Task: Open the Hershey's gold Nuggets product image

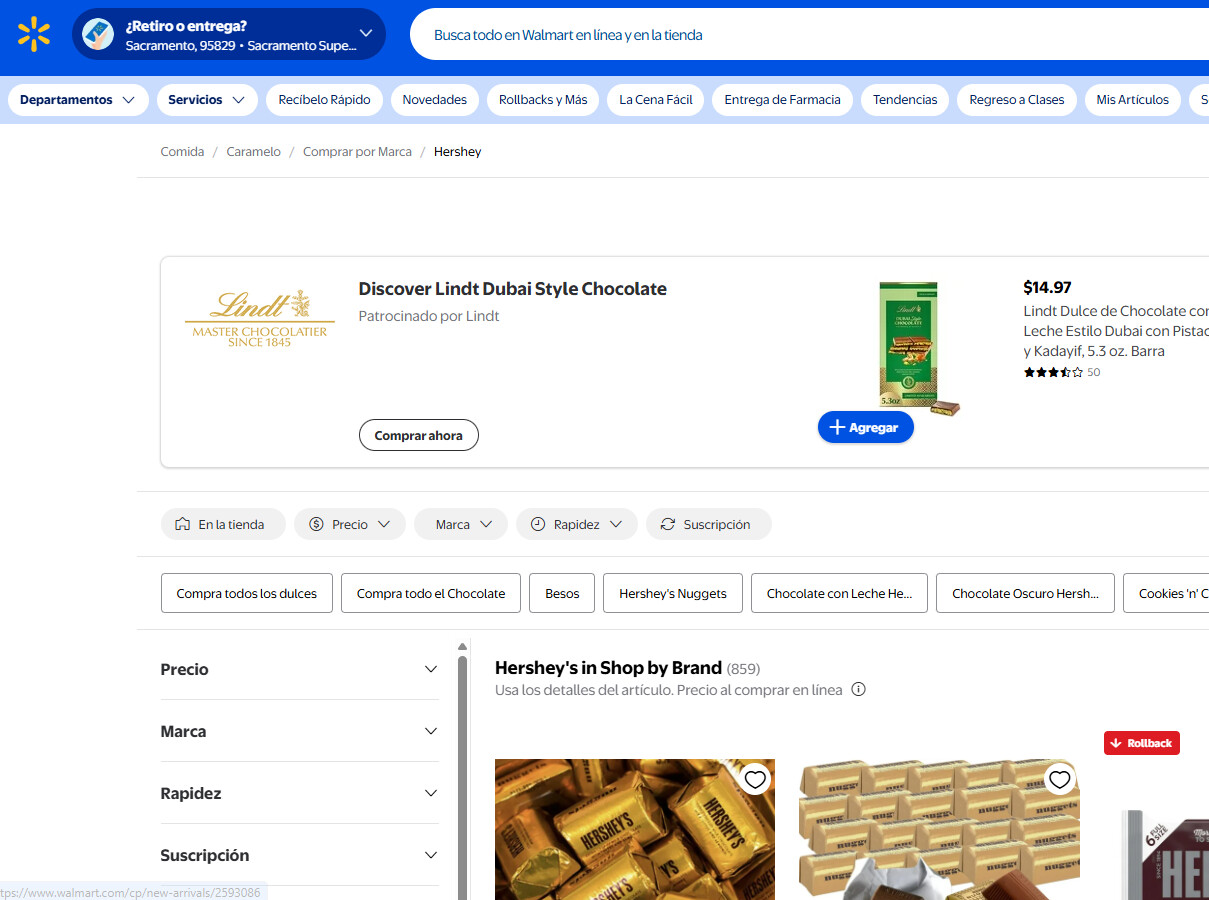Action: [x=635, y=830]
